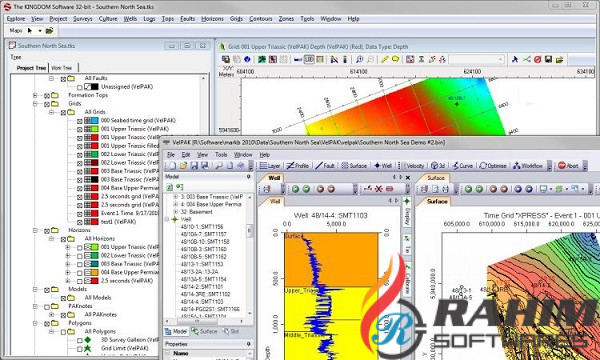The width and height of the screenshot is (600, 360).
Task: Select well 48/14-4::SMT1103 in the Model list
Action: coord(202,301)
